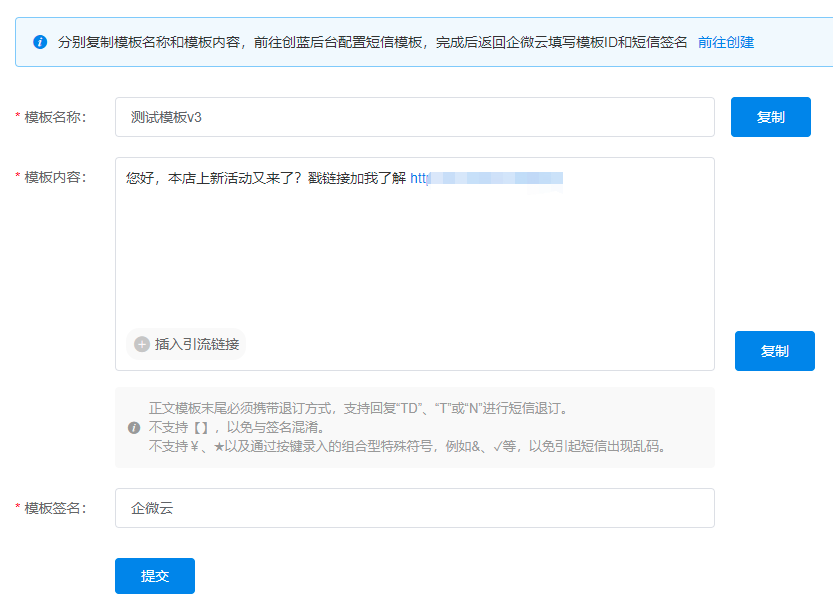
Task: Click the banner instruction text about 创蓝后台
Action: pyautogui.click(x=372, y=42)
